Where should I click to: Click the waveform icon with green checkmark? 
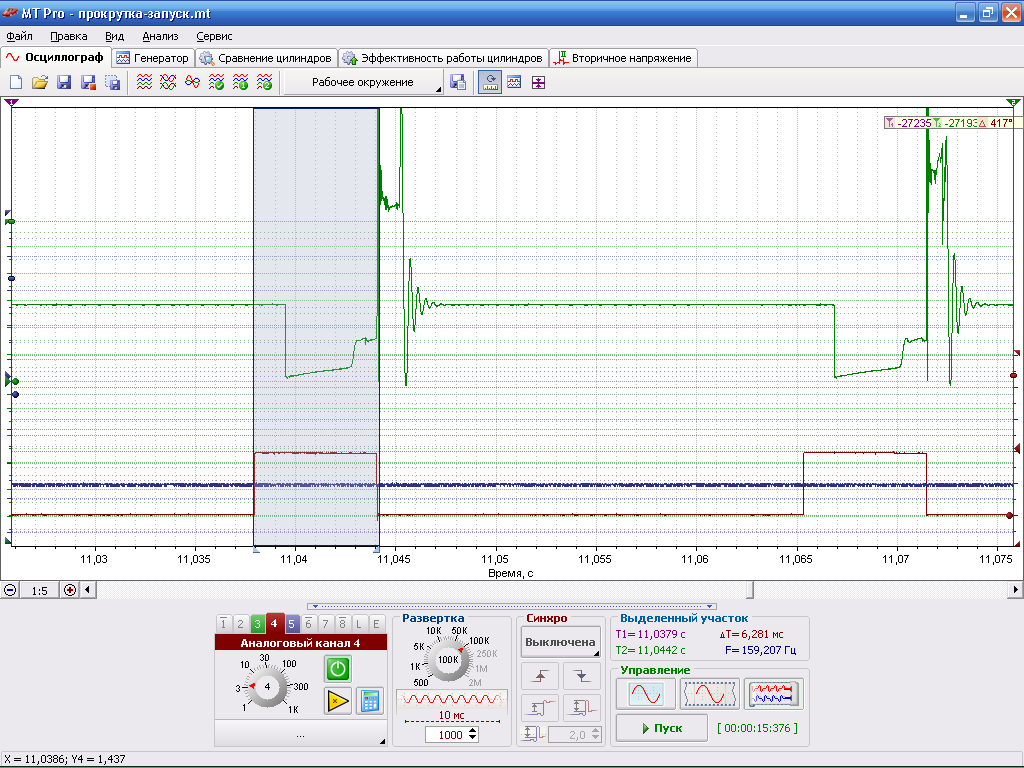(x=216, y=82)
